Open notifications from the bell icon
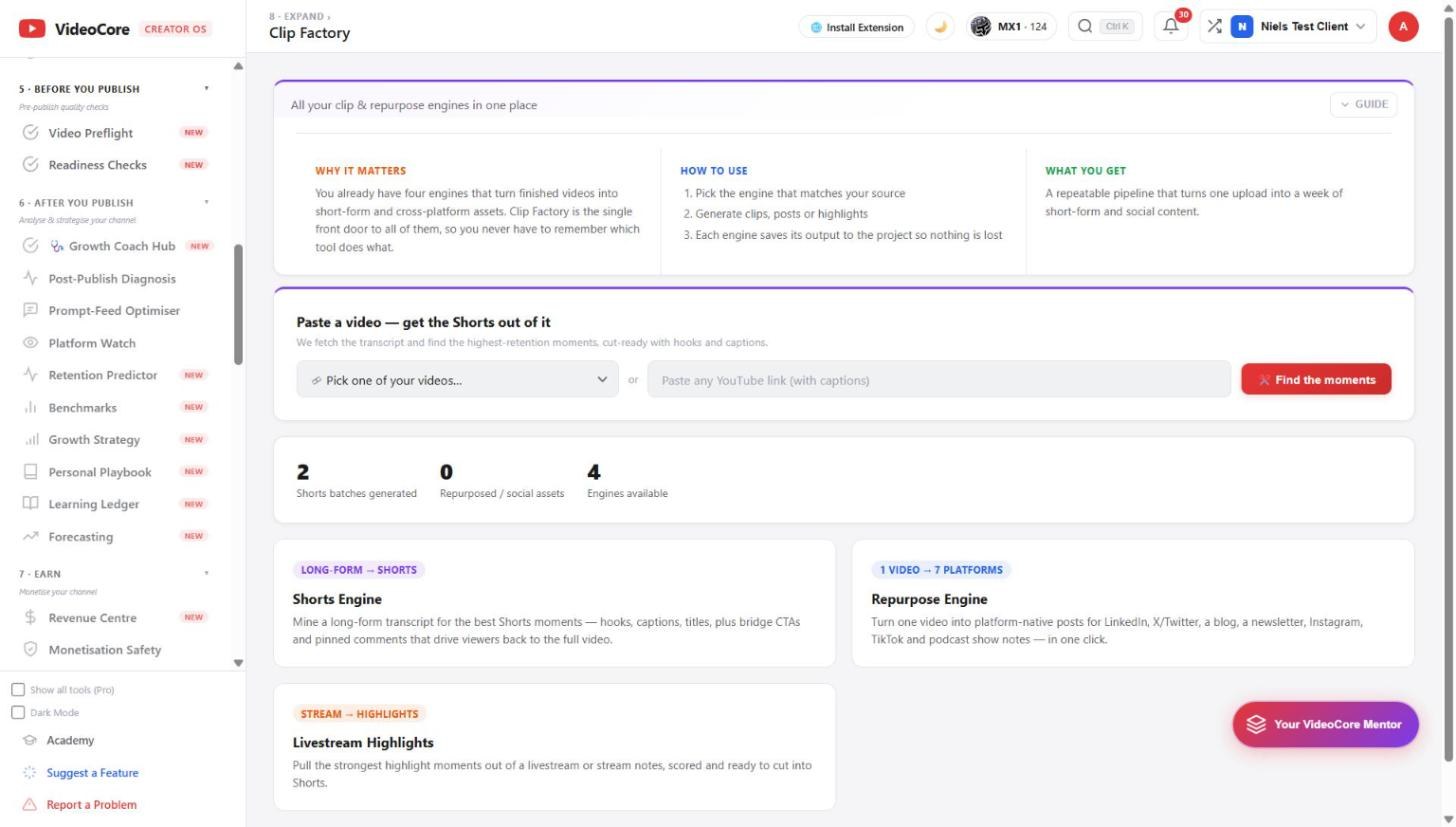This screenshot has width=1456, height=827. click(1171, 27)
